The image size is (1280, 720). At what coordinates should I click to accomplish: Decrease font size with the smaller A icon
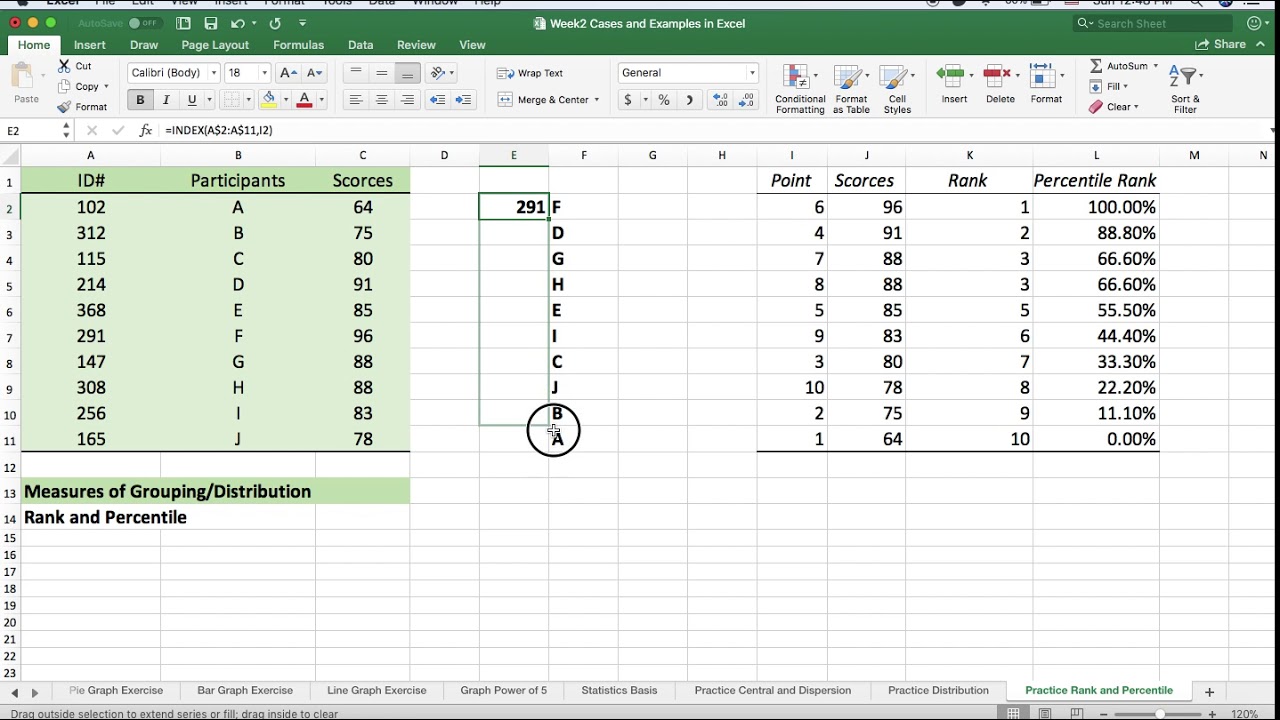[314, 73]
